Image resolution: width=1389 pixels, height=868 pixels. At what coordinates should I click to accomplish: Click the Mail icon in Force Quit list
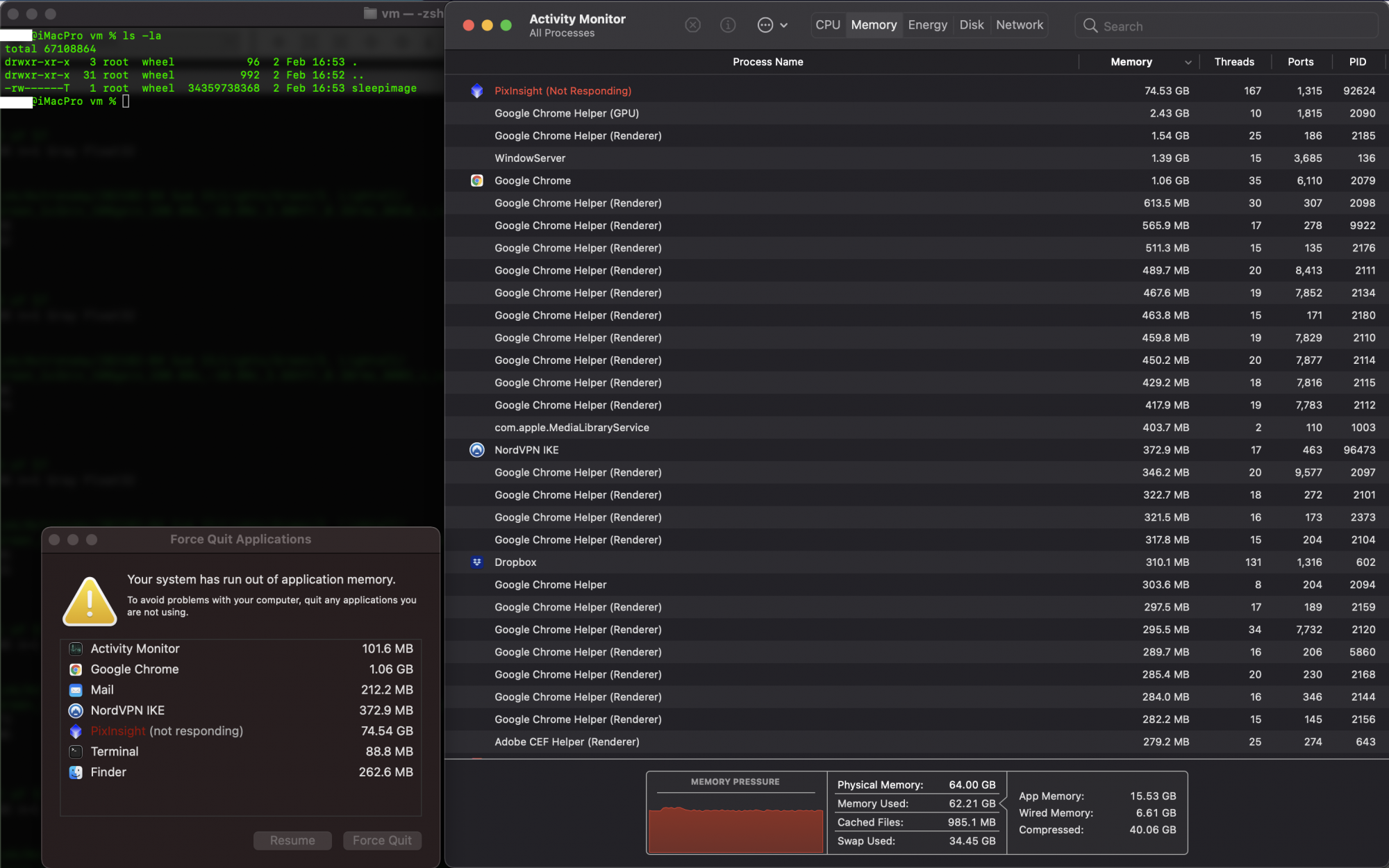coord(76,690)
